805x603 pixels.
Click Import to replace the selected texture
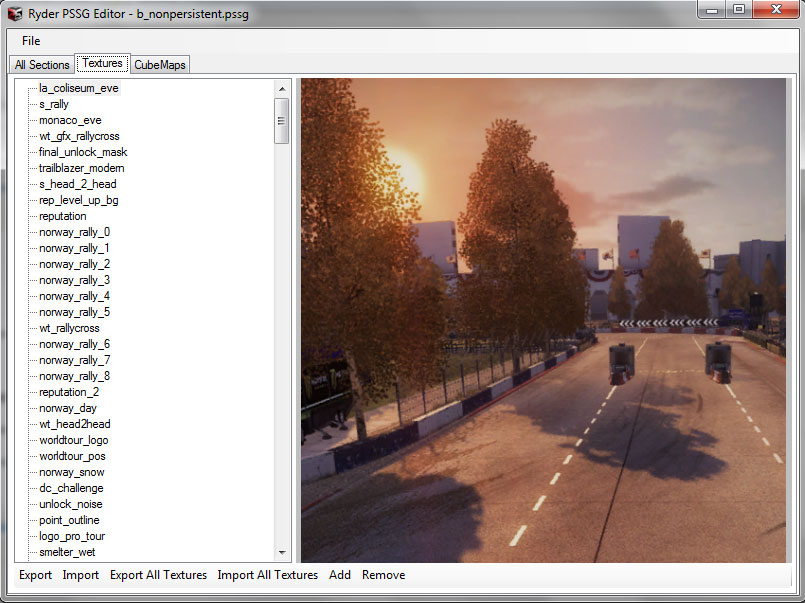(80, 575)
